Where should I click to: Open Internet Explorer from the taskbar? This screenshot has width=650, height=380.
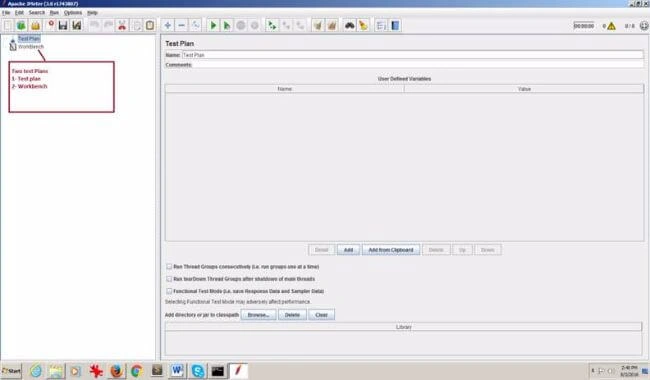(x=36, y=371)
